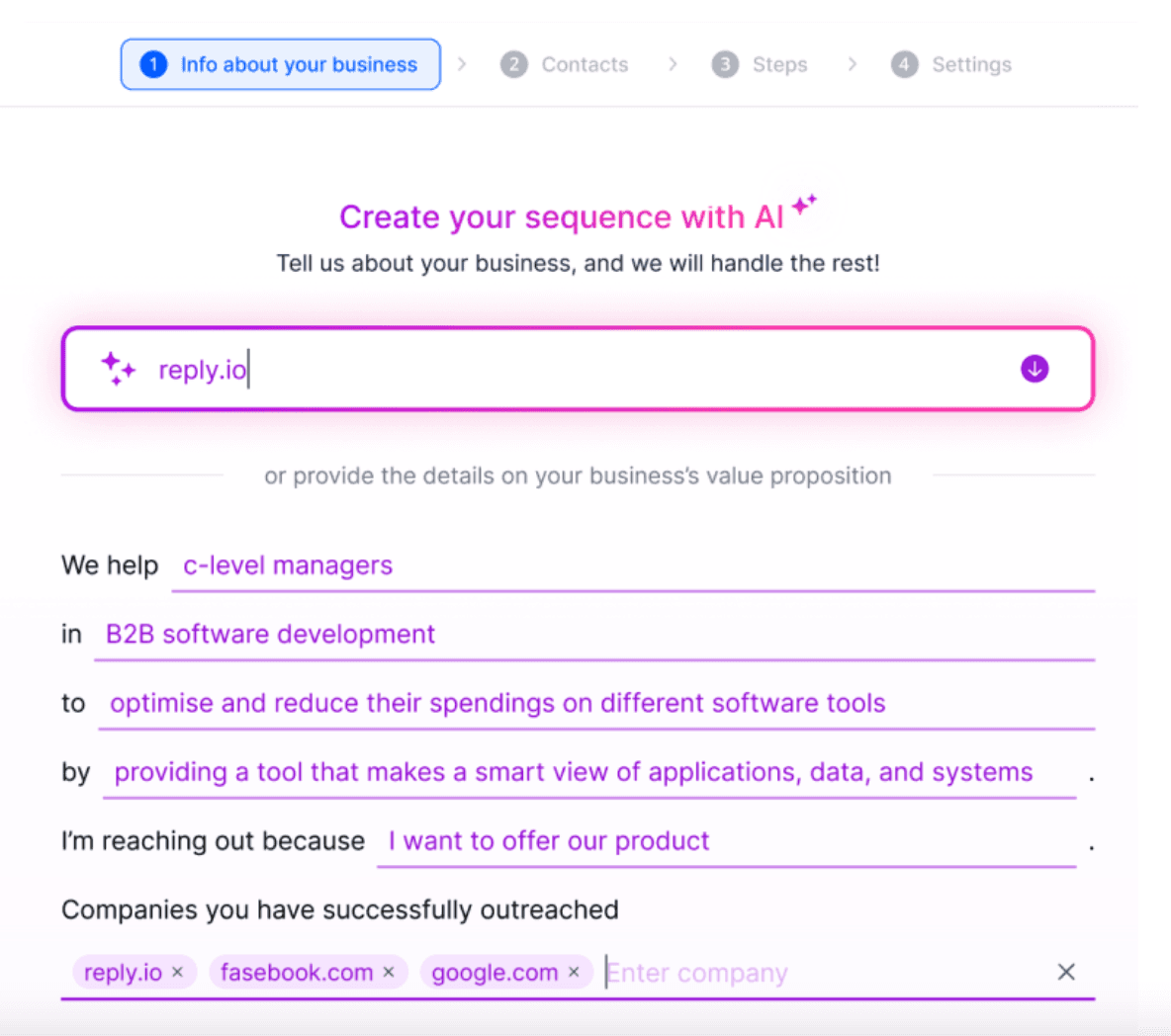Image resolution: width=1171 pixels, height=1036 pixels.
Task: Expand the chevron after Info about your business
Action: pyautogui.click(x=462, y=62)
